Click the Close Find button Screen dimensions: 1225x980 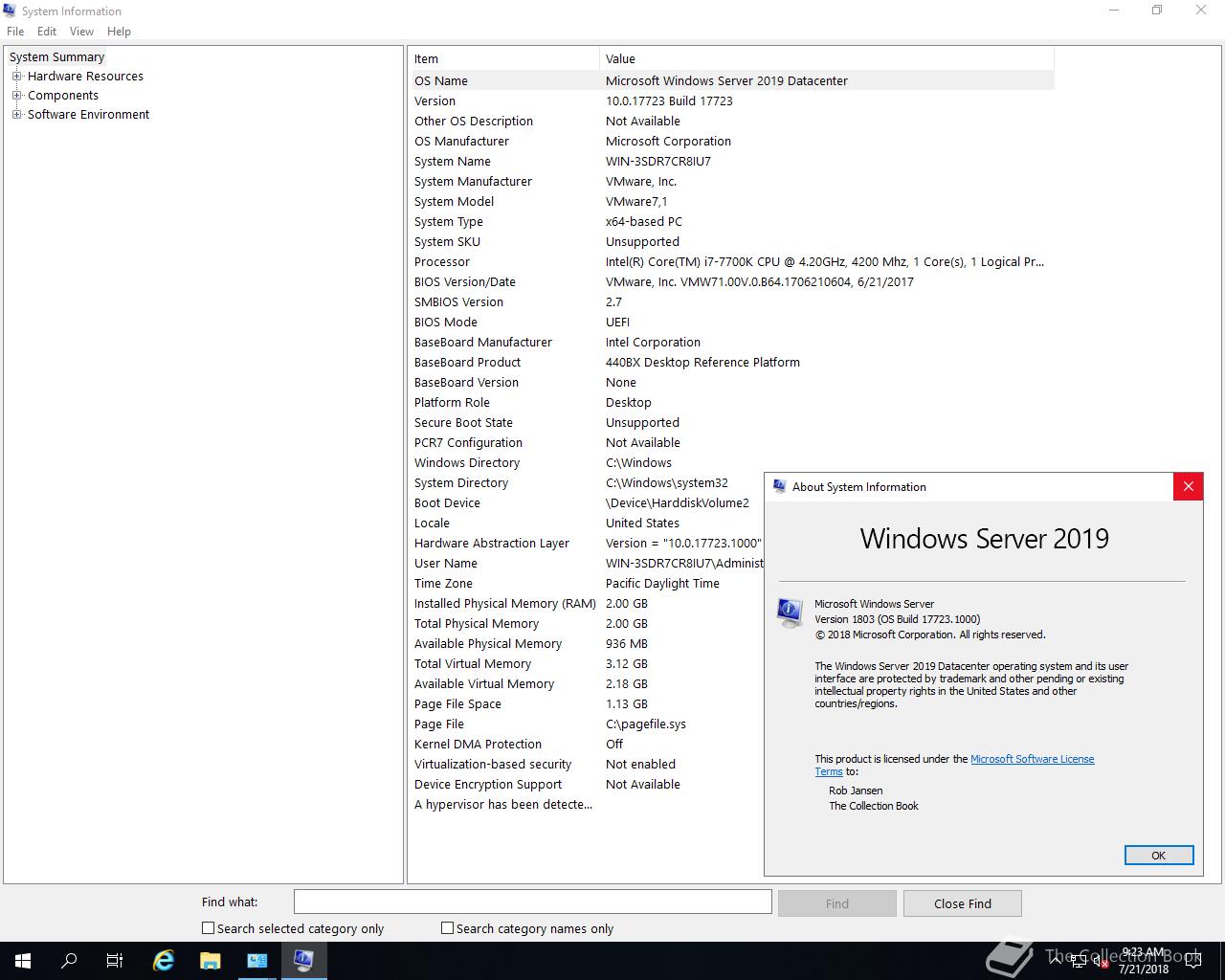tap(963, 903)
